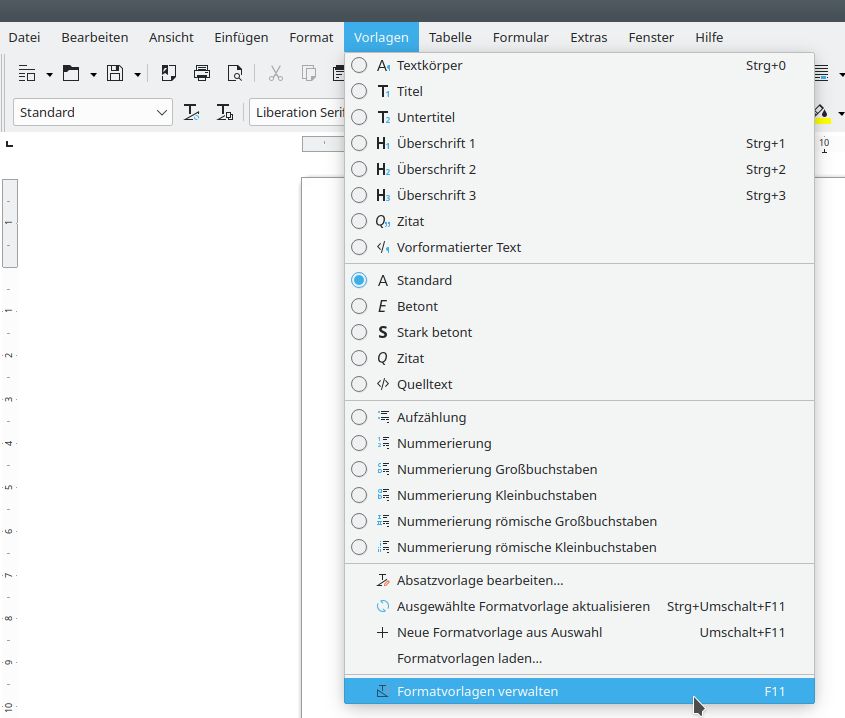Click the Open file folder icon
The image size is (845, 718).
(71, 73)
